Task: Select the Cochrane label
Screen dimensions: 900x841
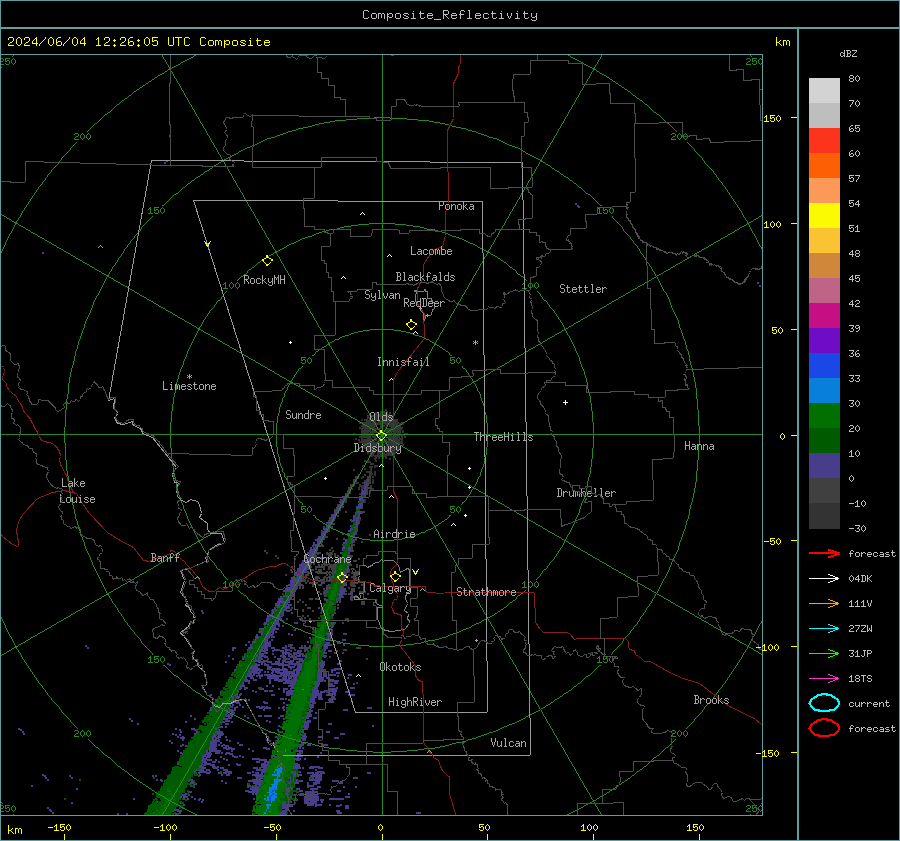Action: click(x=327, y=559)
